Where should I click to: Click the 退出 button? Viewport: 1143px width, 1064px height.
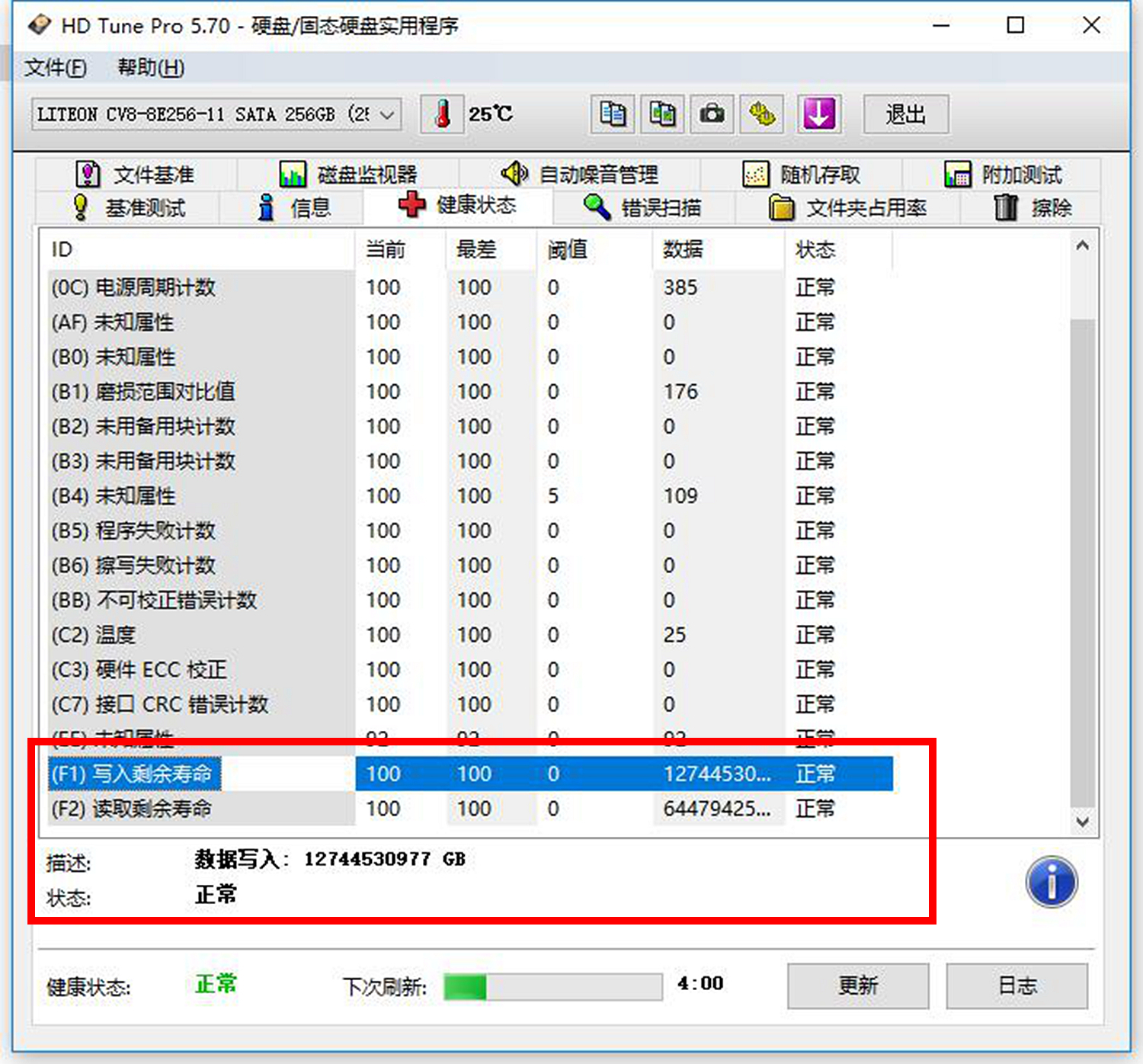coord(905,114)
